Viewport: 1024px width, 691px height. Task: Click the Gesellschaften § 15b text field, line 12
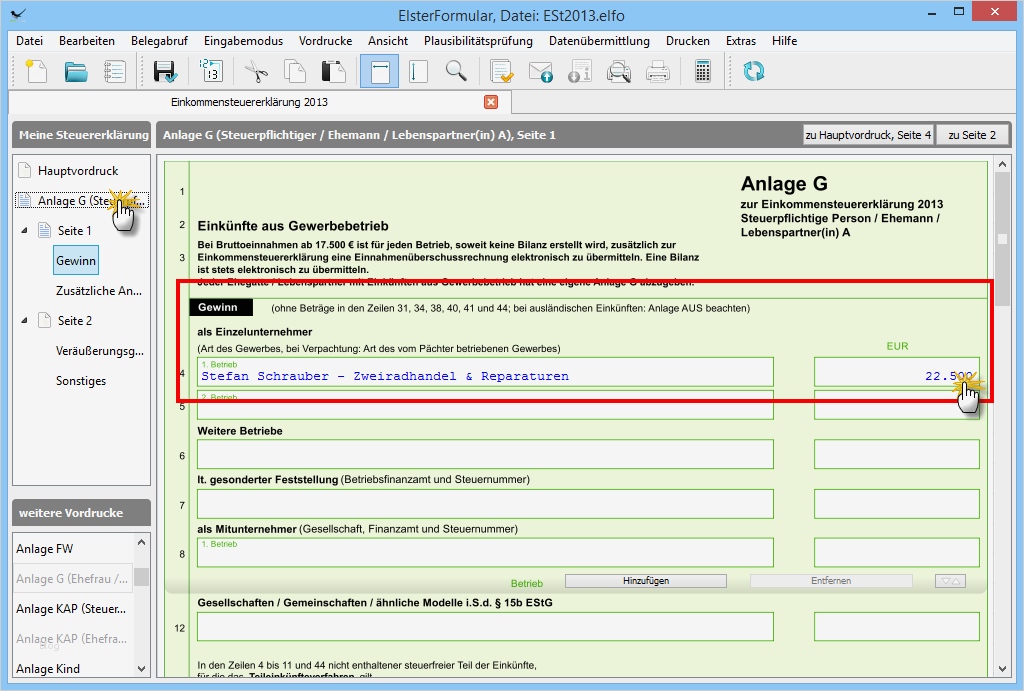click(485, 627)
